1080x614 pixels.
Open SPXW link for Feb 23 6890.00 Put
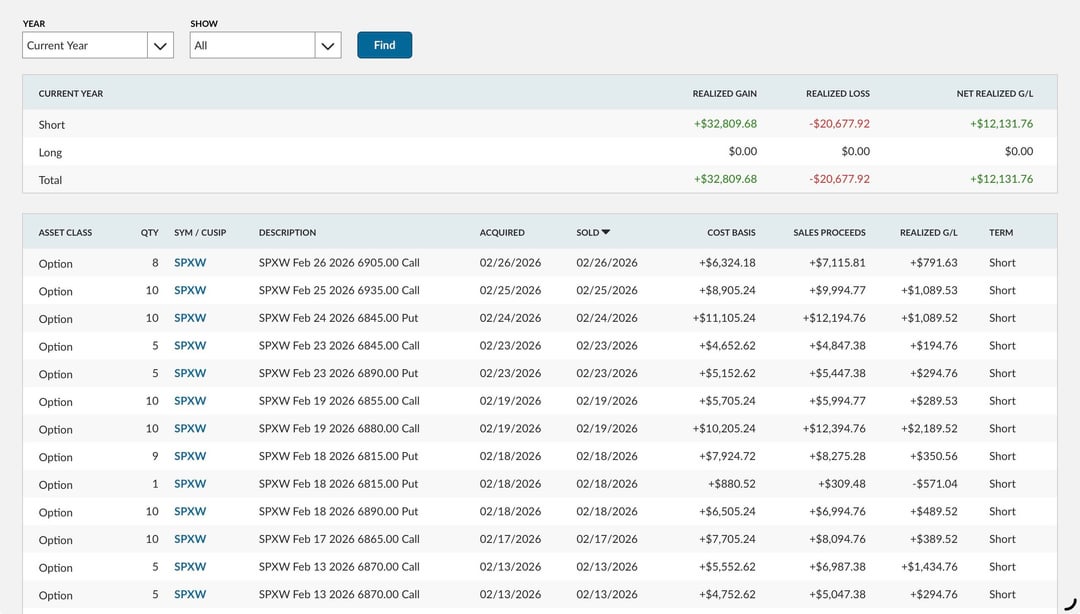190,373
